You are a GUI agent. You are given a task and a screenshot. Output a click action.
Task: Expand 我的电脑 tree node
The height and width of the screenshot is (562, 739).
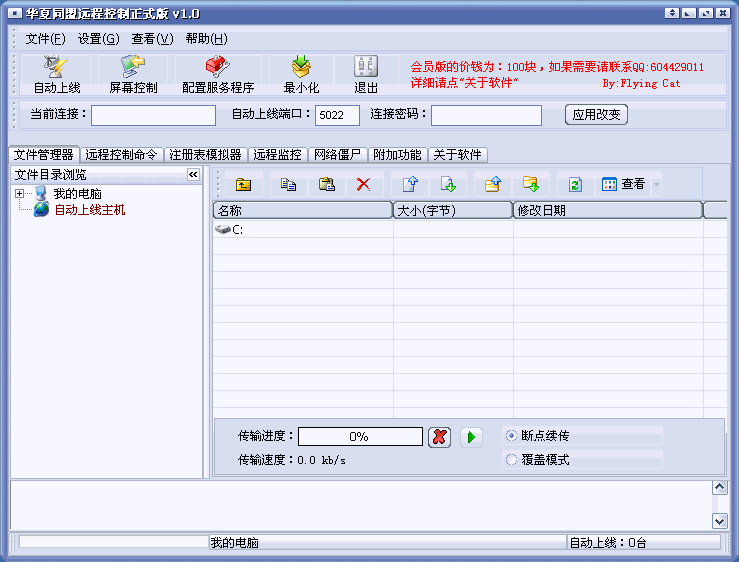click(19, 193)
